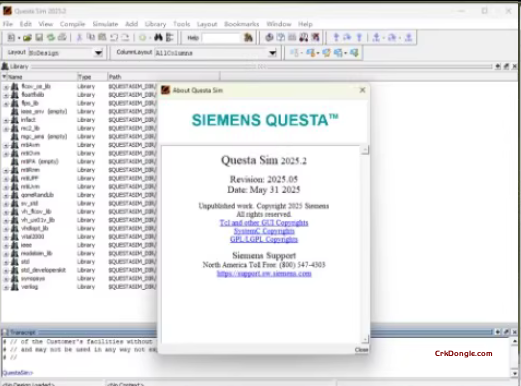Expand the sv_std library node

tap(6, 204)
